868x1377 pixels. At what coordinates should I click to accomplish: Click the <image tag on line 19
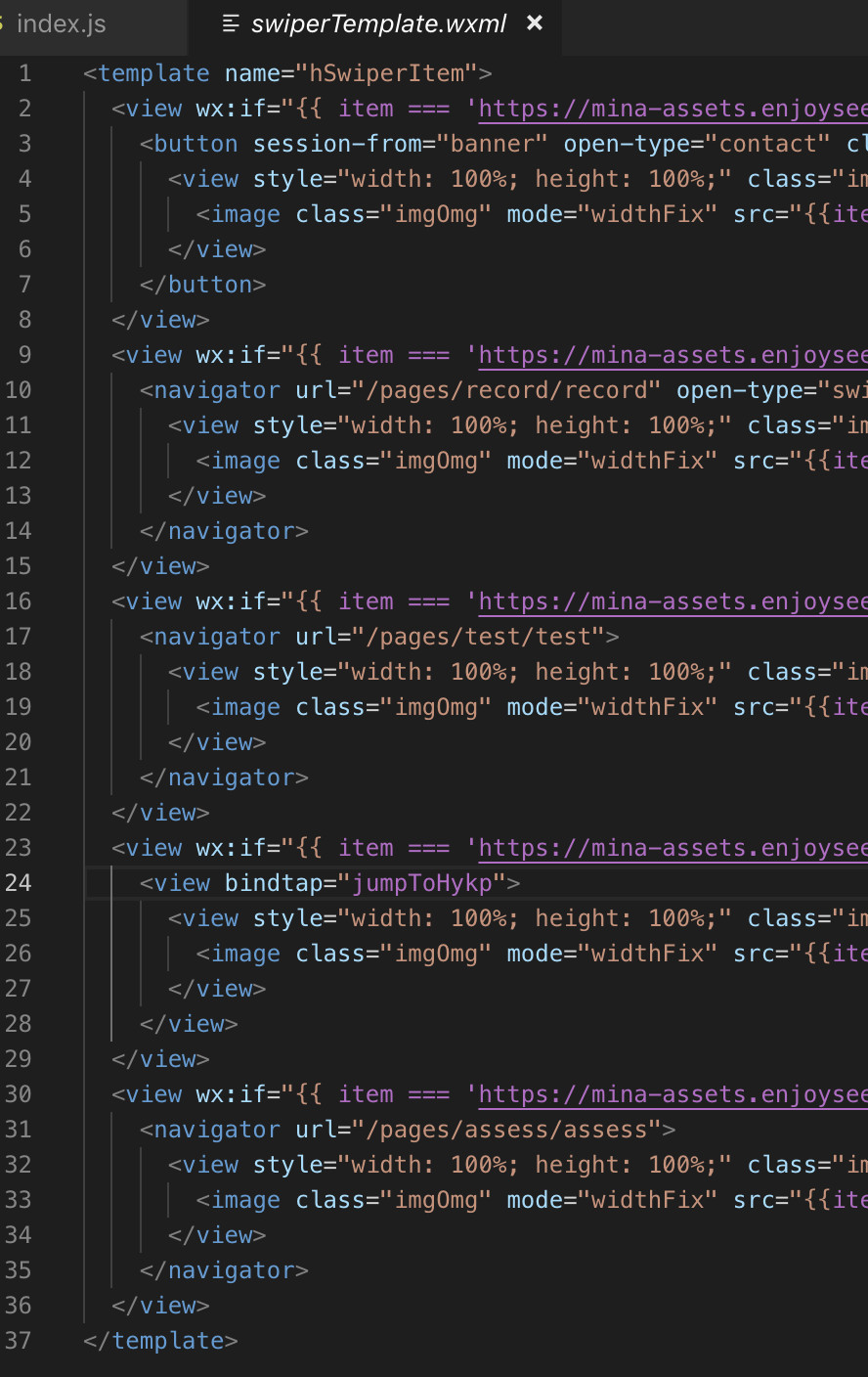239,707
